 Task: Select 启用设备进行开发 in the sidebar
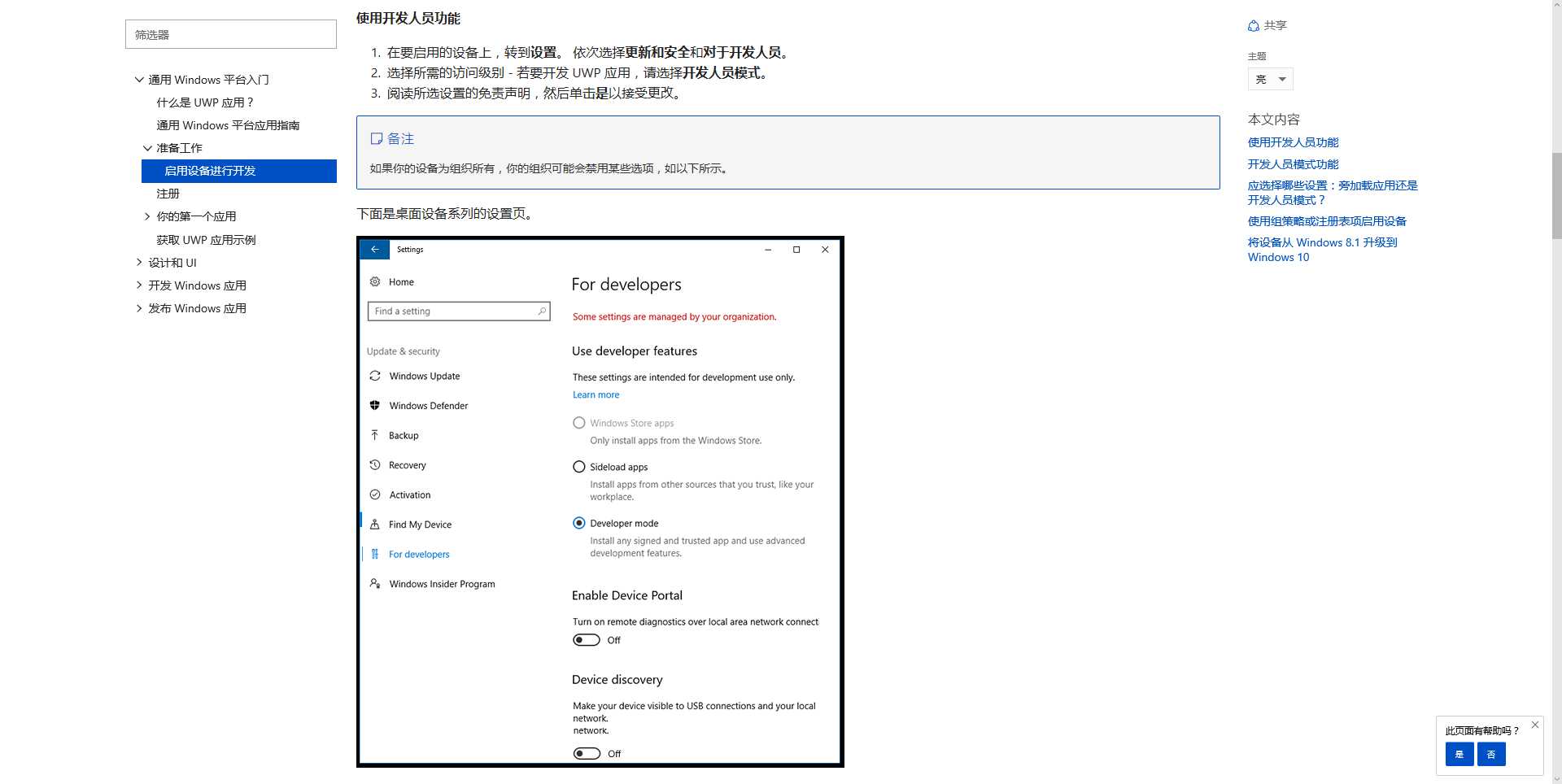click(x=239, y=171)
